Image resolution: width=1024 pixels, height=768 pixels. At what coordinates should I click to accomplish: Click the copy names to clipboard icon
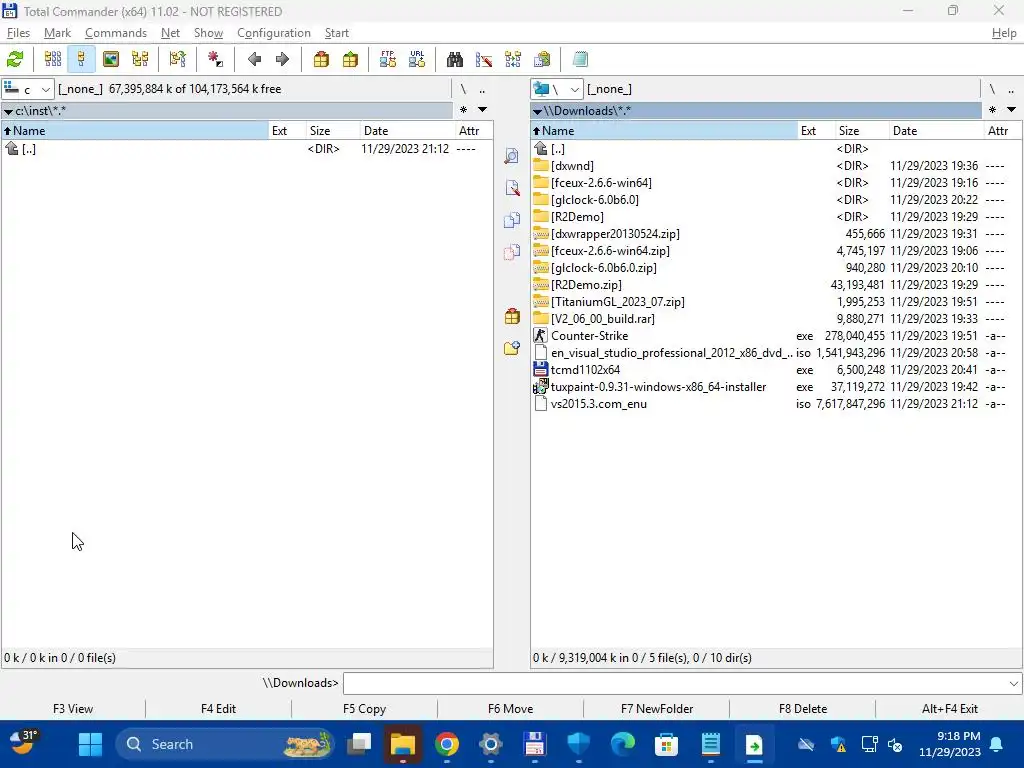542,59
